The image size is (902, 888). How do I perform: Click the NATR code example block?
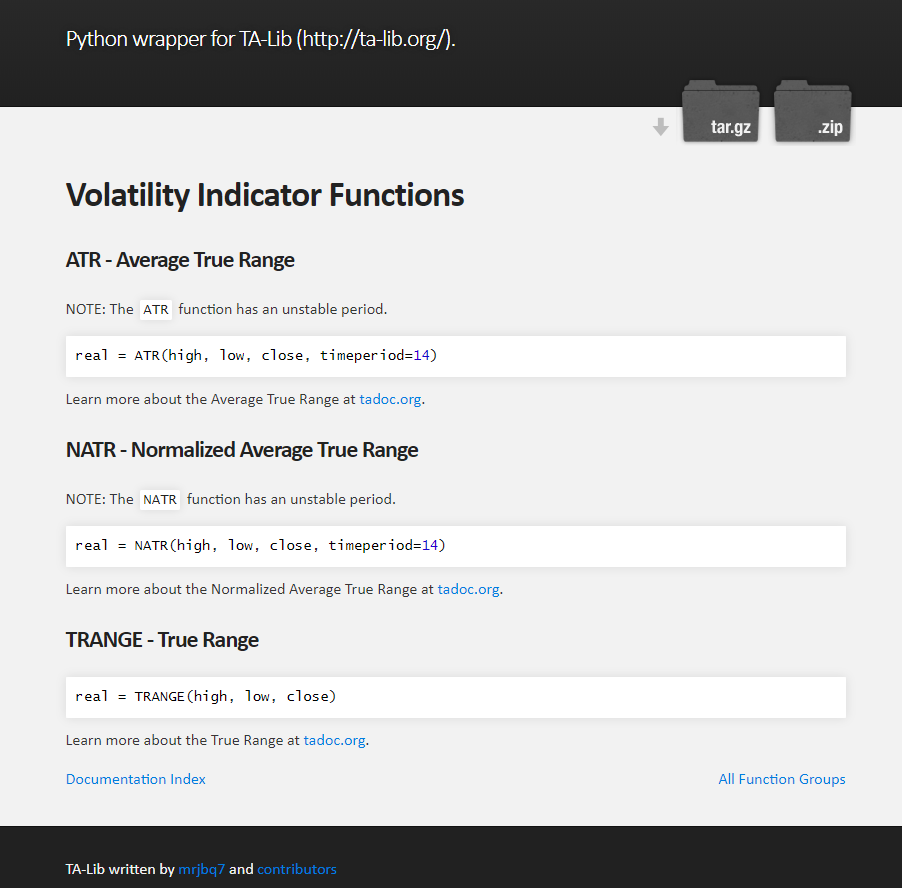[x=456, y=546]
